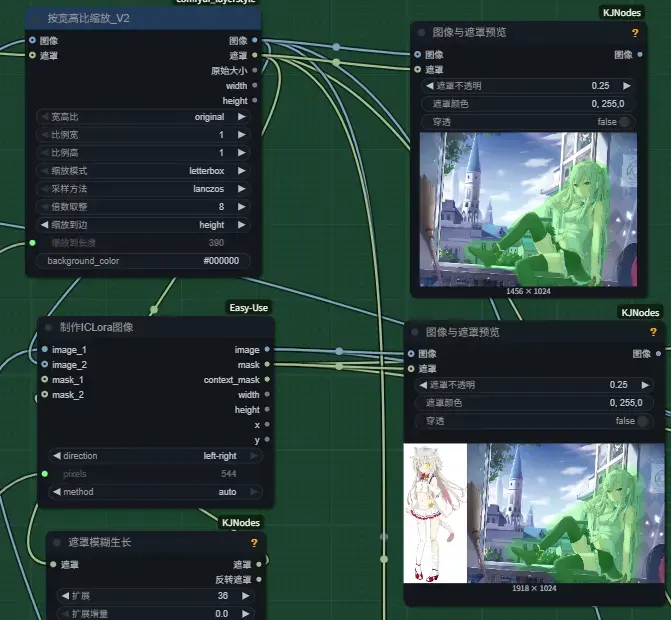
Task: Open help question mark on top 图像与遮罩预览 node
Action: 635,33
